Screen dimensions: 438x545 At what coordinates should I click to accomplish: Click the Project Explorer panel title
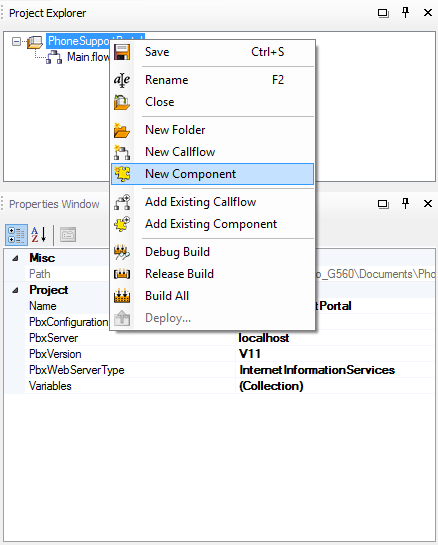click(x=47, y=13)
